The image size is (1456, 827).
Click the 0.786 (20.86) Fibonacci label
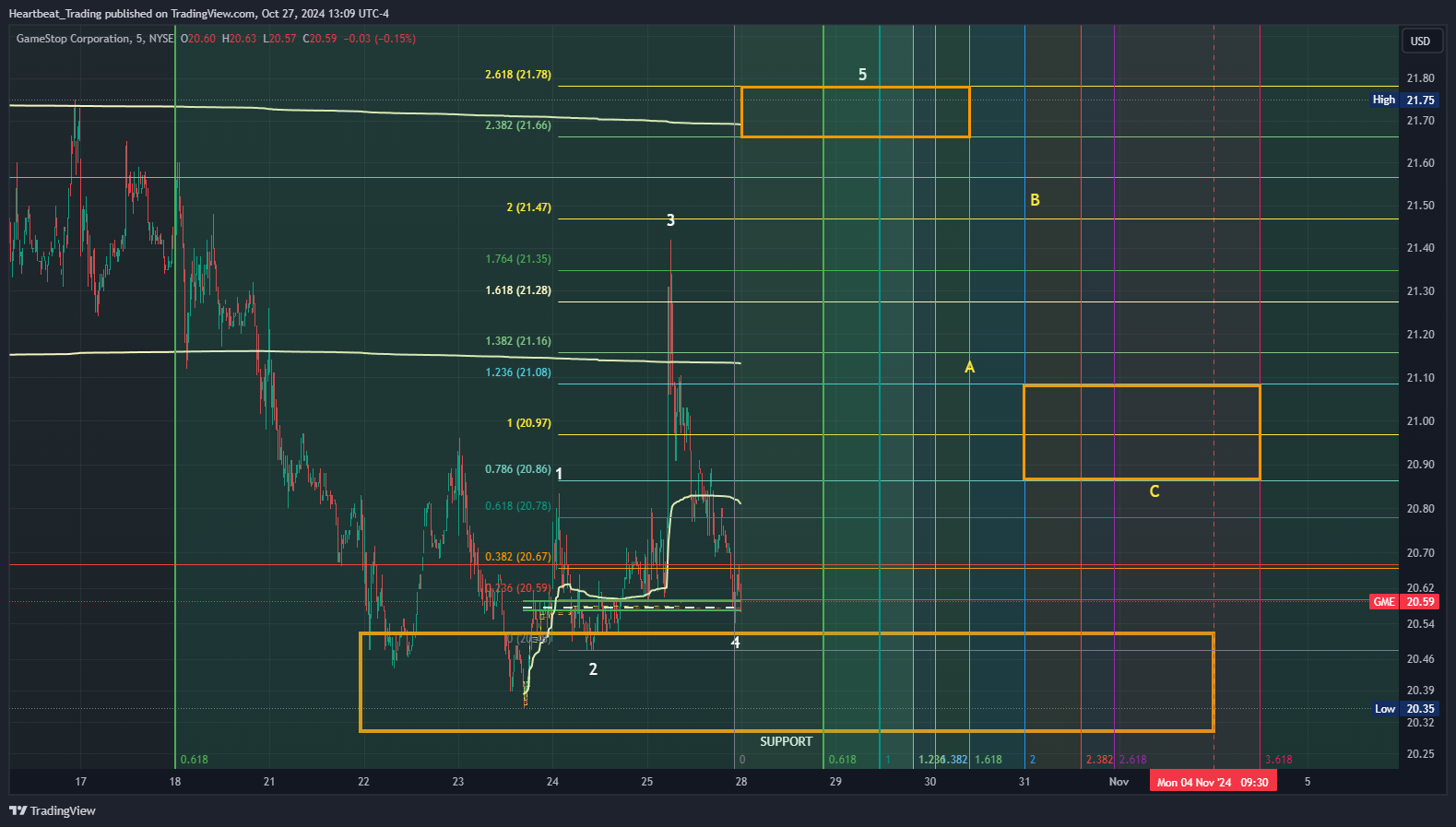tap(518, 469)
